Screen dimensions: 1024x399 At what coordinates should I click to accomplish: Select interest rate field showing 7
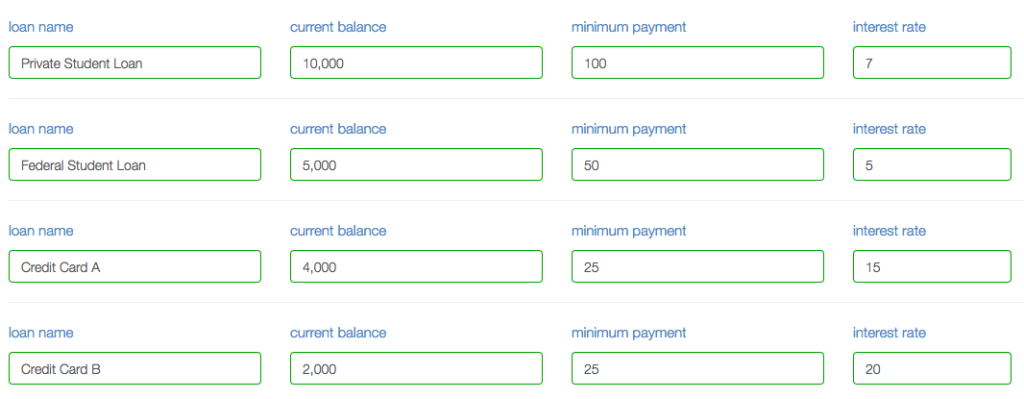pos(932,63)
